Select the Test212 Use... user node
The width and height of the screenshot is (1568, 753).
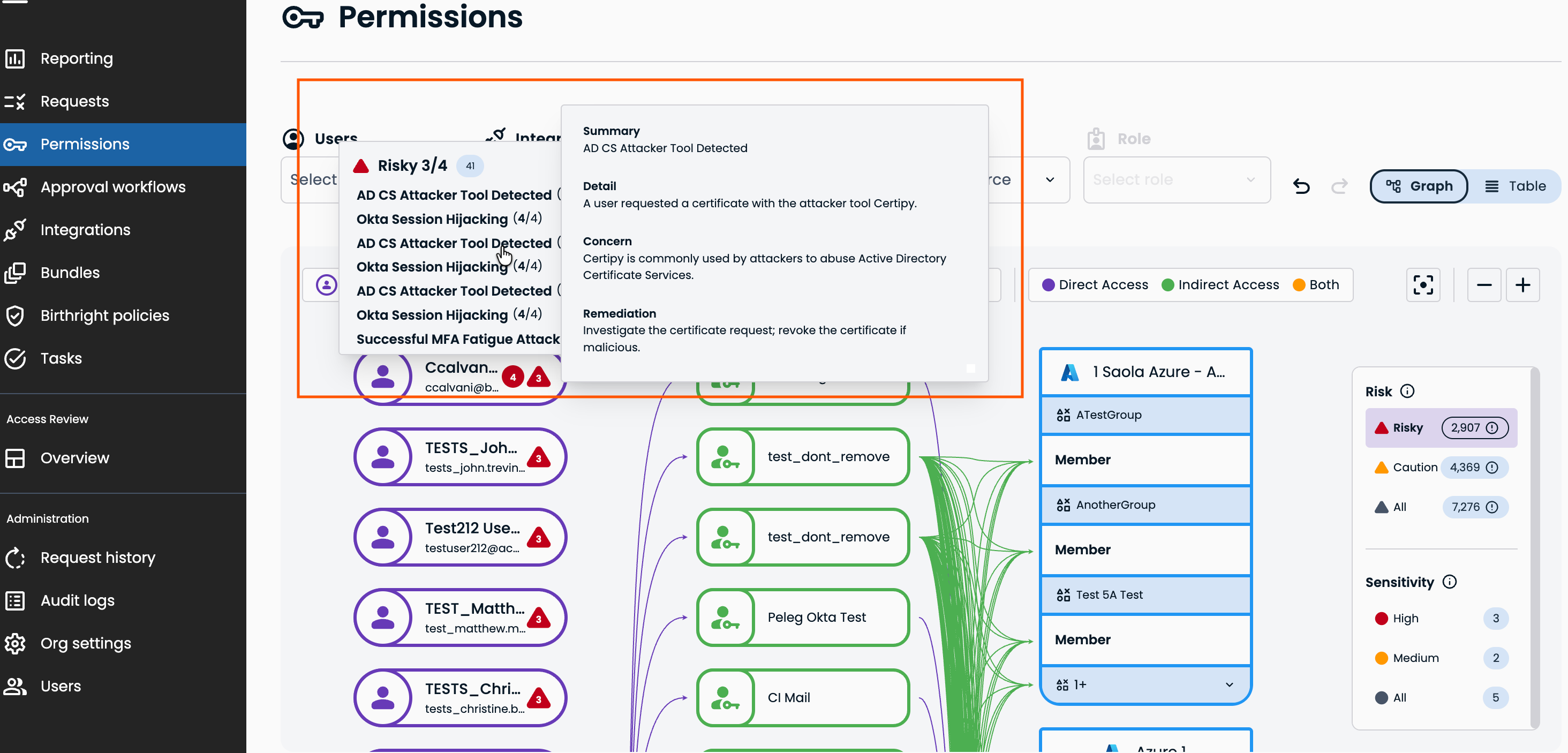[x=460, y=538]
